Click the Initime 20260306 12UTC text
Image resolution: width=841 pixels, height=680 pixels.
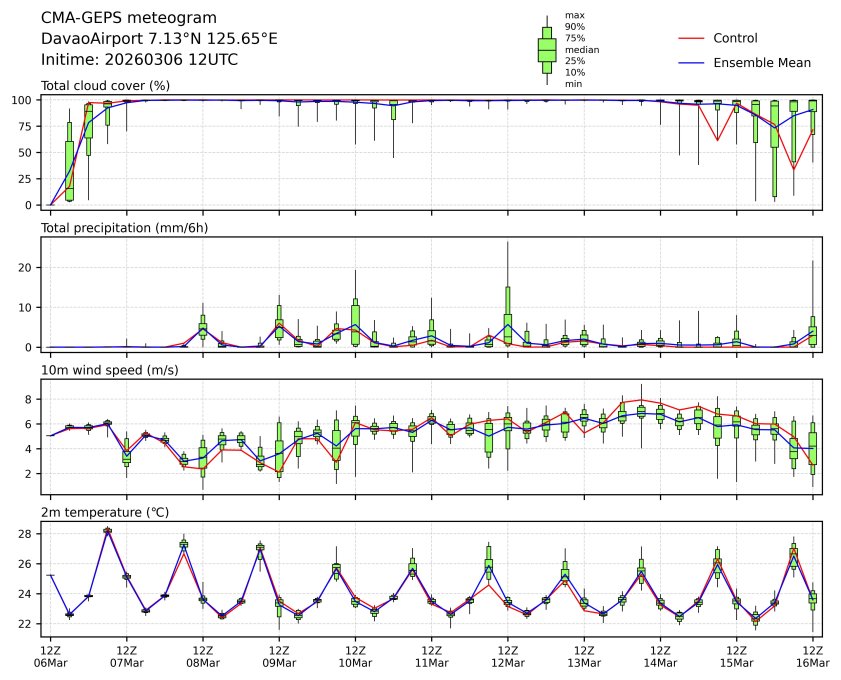(139, 60)
